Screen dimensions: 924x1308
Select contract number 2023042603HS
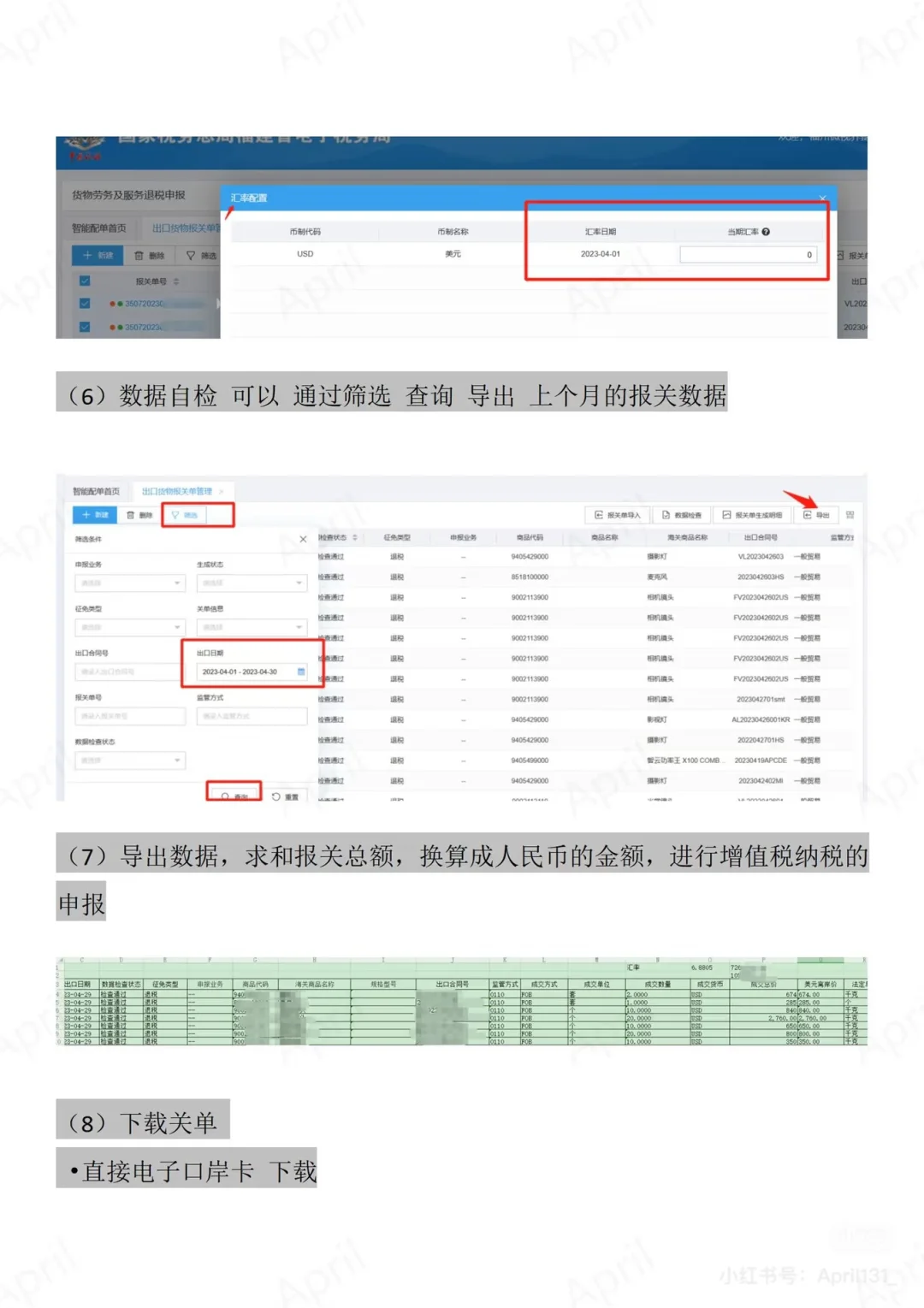tap(761, 577)
